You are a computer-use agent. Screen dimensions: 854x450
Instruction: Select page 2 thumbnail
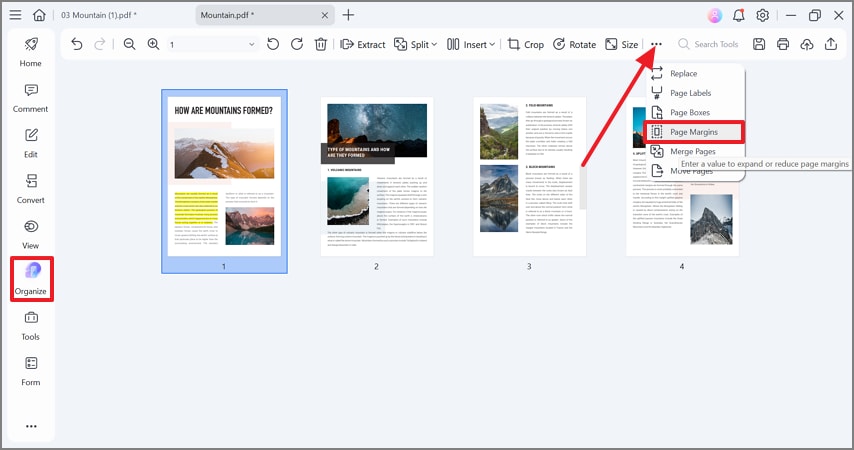click(377, 177)
